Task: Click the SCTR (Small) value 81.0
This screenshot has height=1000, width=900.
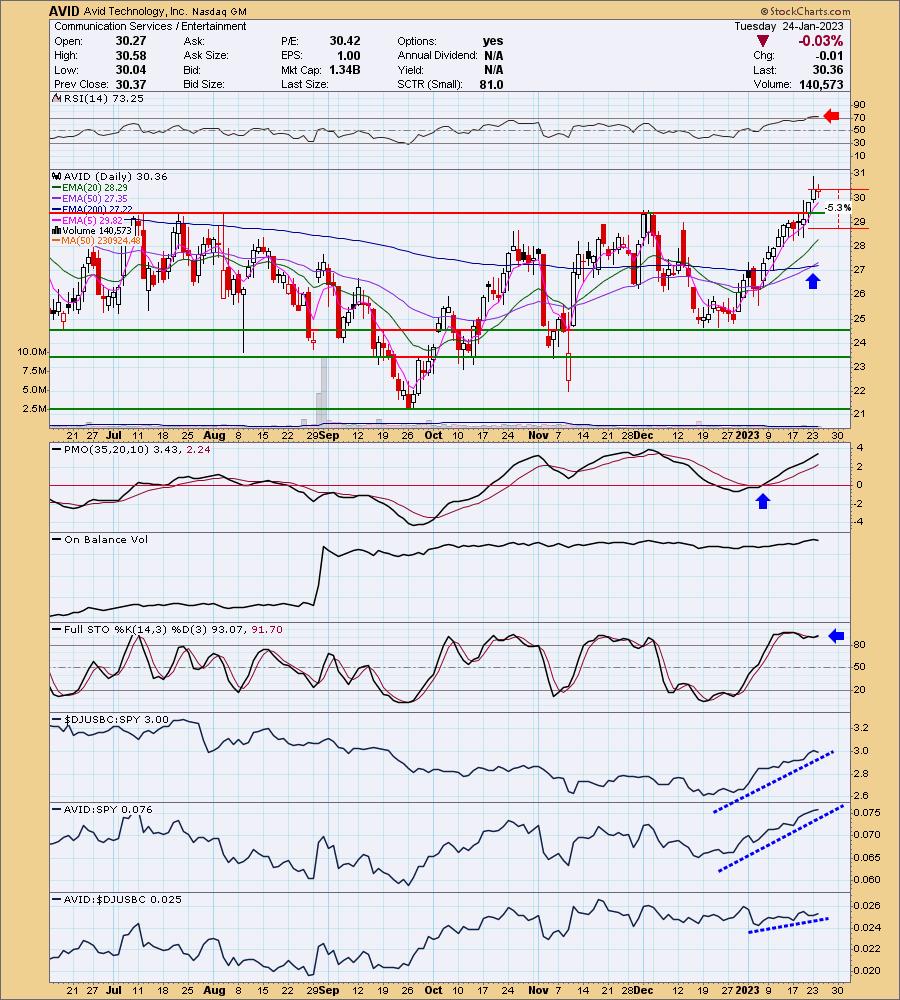Action: pos(491,84)
